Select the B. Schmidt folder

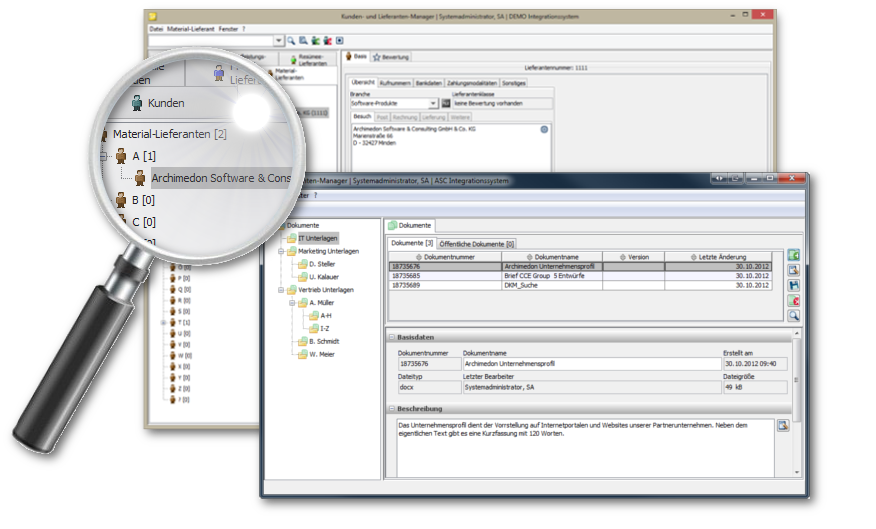pyautogui.click(x=324, y=341)
